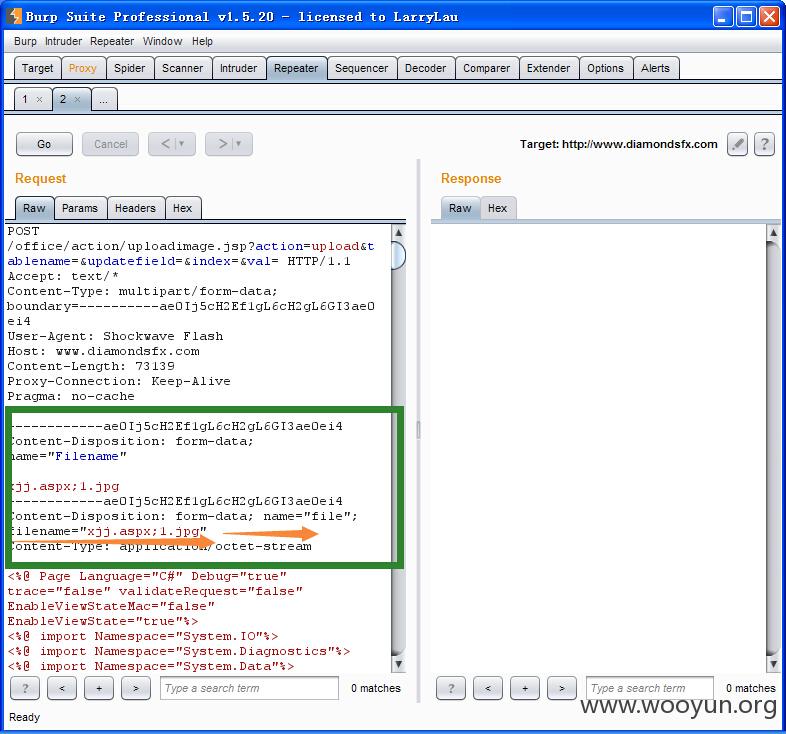786x734 pixels.
Task: Open the Burp menu
Action: click(x=25, y=41)
